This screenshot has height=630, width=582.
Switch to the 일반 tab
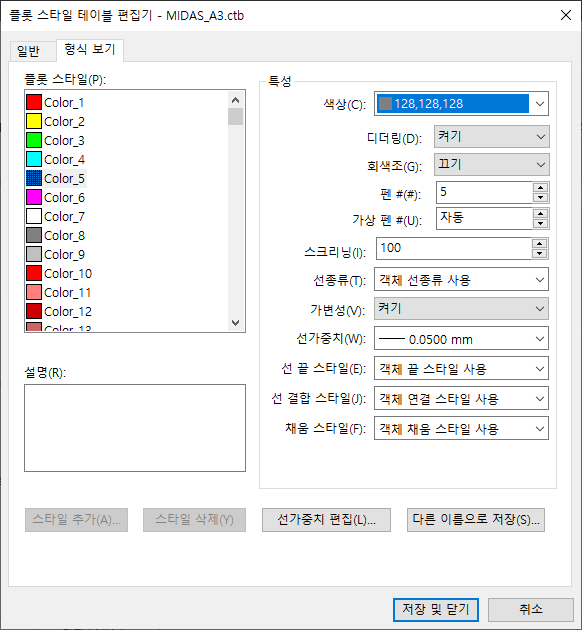click(x=29, y=51)
